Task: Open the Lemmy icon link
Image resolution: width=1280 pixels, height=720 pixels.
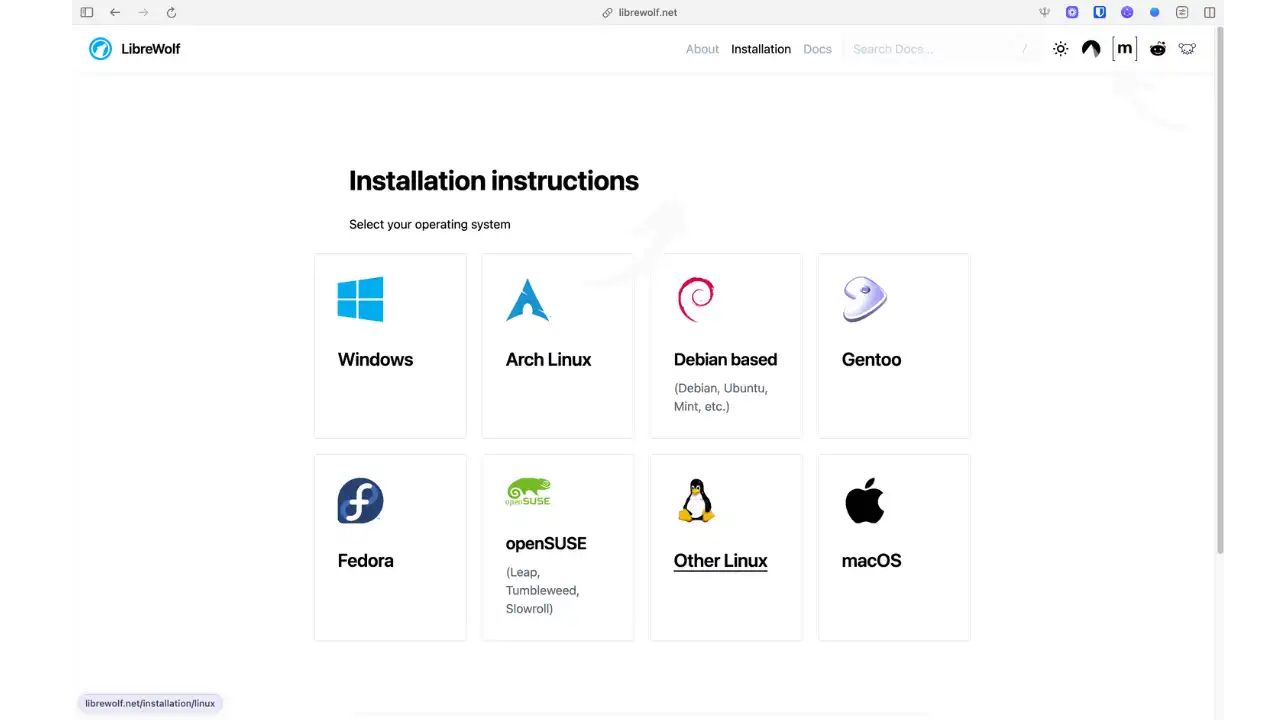Action: click(x=1188, y=49)
